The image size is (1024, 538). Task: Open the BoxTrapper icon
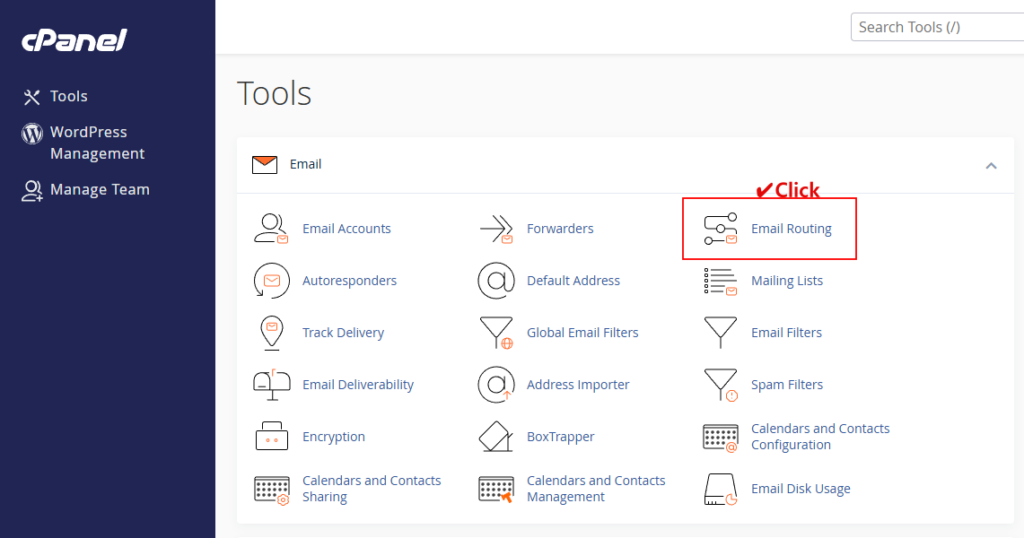[x=496, y=437]
